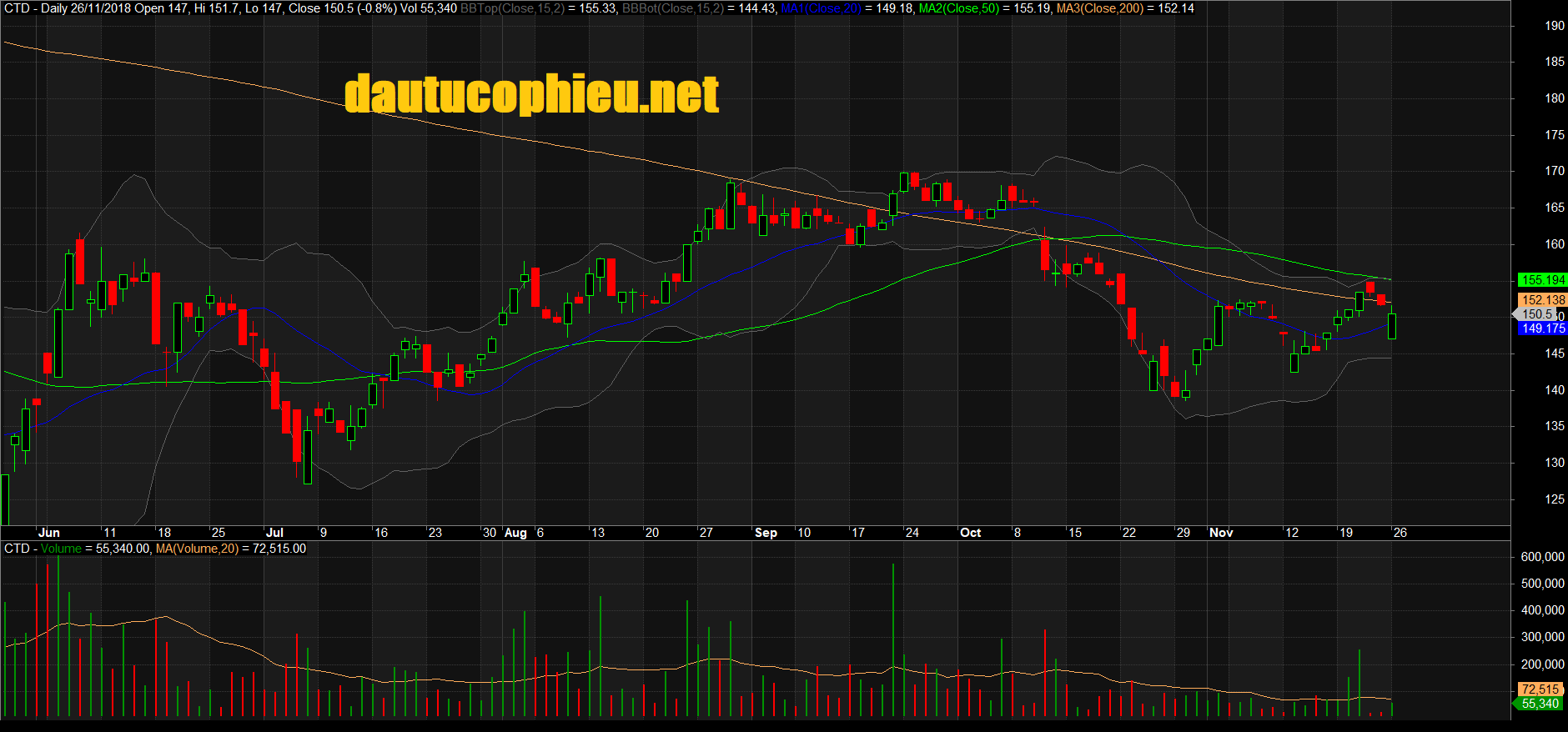This screenshot has height=732, width=1568.
Task: Click the MA(Volume,20) = 72,515.00 label
Action: click(x=231, y=549)
